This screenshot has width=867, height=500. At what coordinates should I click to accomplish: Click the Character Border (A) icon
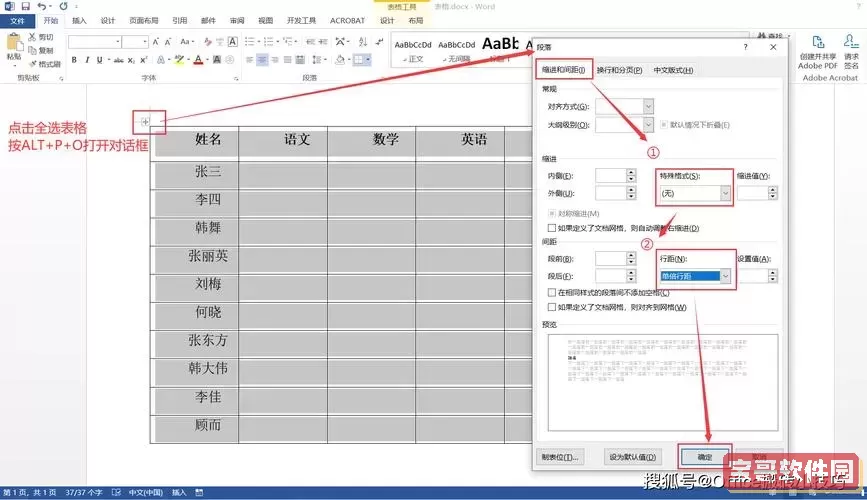(x=233, y=41)
